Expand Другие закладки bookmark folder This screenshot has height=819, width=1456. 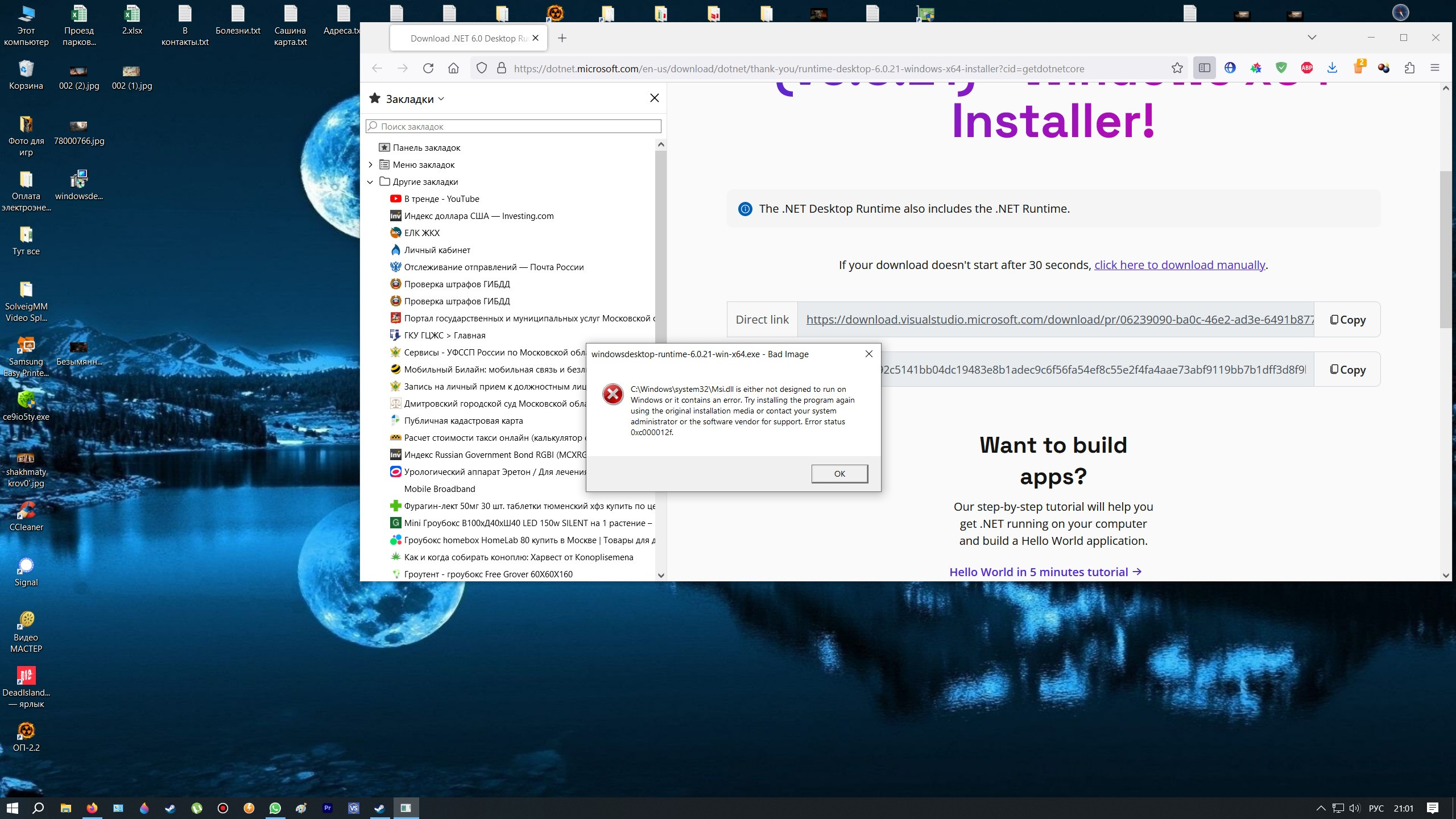(x=369, y=181)
